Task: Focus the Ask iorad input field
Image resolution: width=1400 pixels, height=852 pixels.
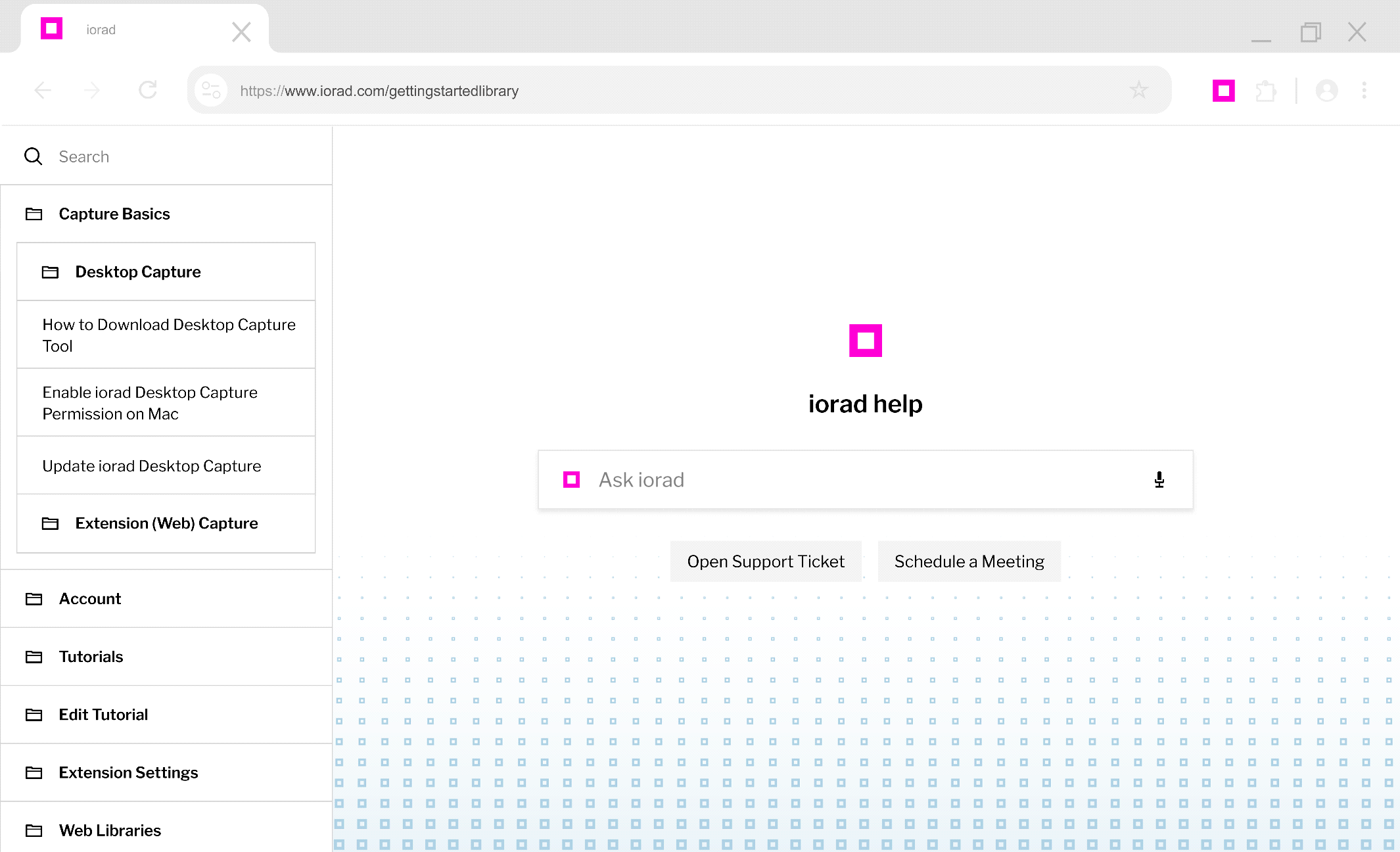Action: [x=866, y=480]
